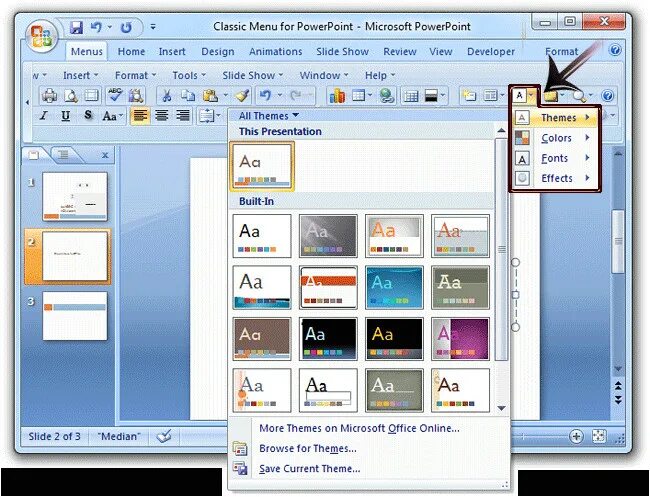Cut selection with scissors icon
The width and height of the screenshot is (650, 497).
(x=166, y=96)
